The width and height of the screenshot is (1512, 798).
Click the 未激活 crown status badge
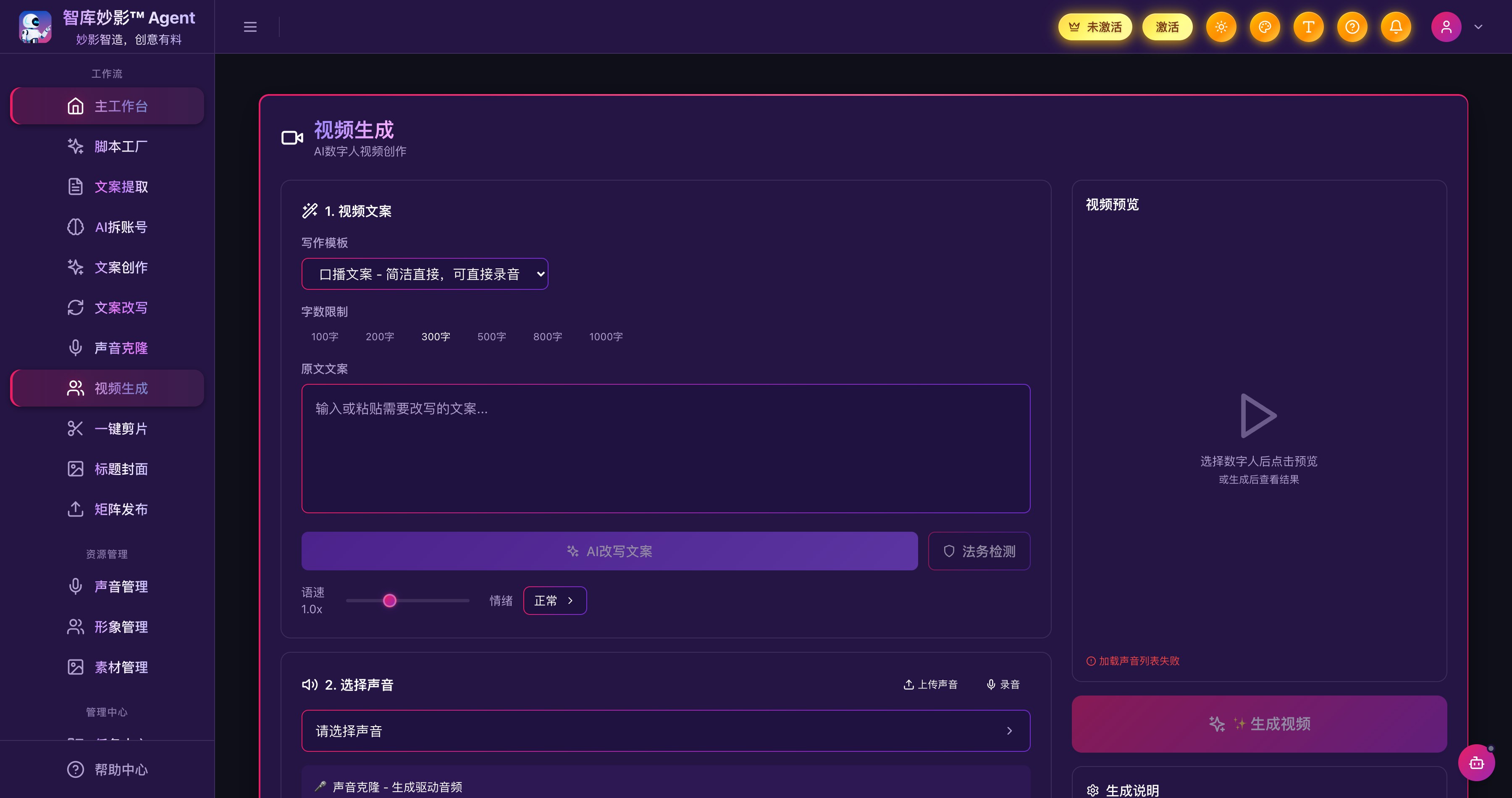click(1095, 27)
